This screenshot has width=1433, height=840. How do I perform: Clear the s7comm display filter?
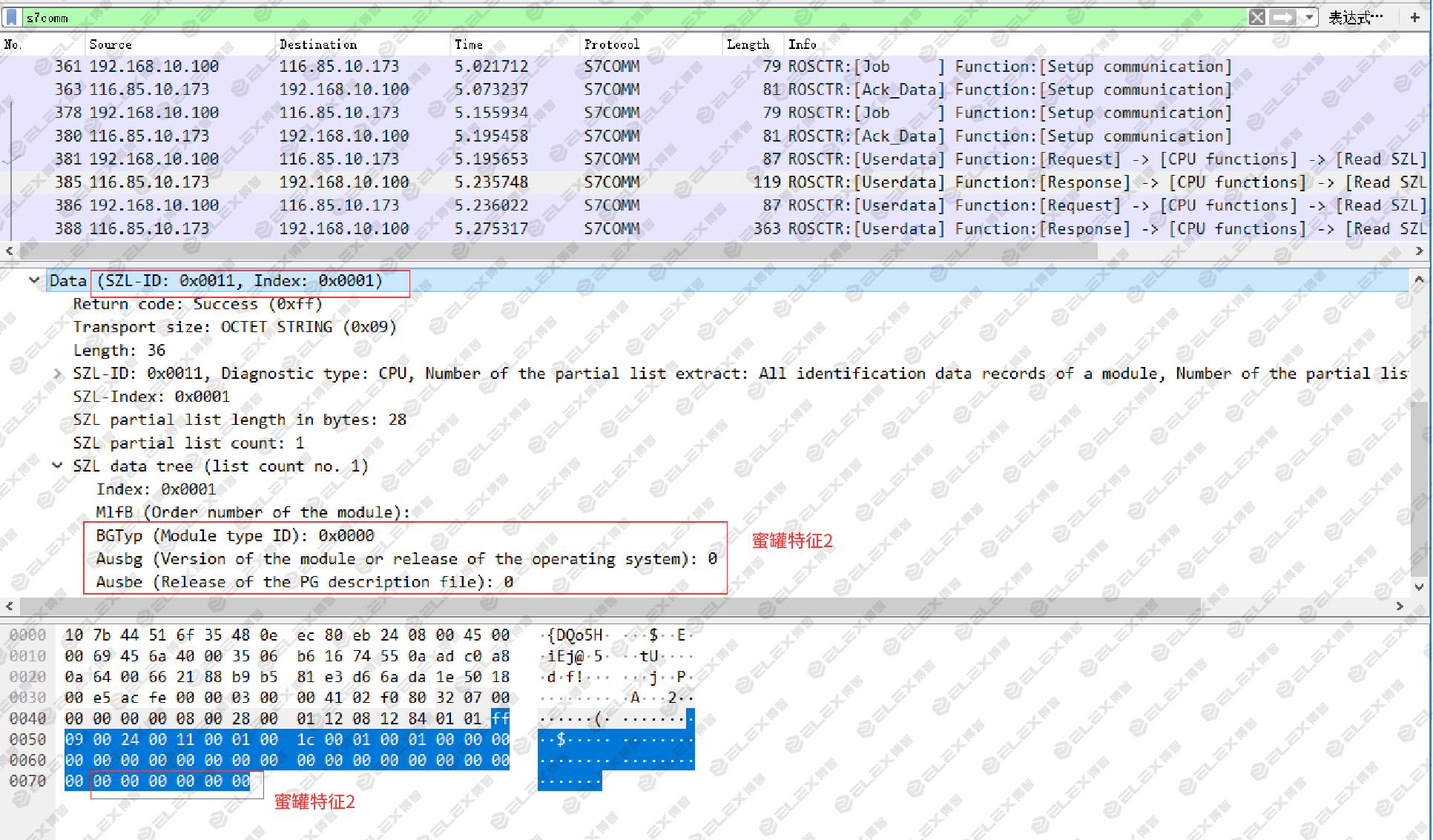click(1257, 17)
